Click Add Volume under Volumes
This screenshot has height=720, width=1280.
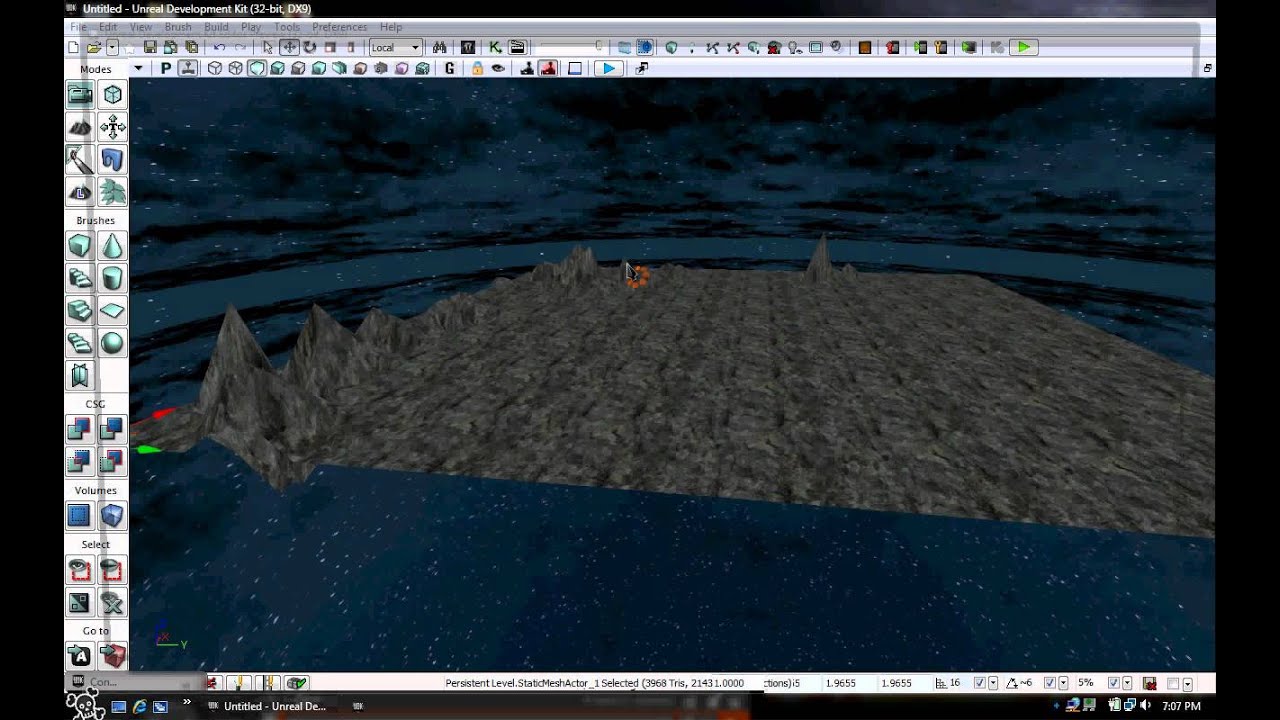(112, 516)
